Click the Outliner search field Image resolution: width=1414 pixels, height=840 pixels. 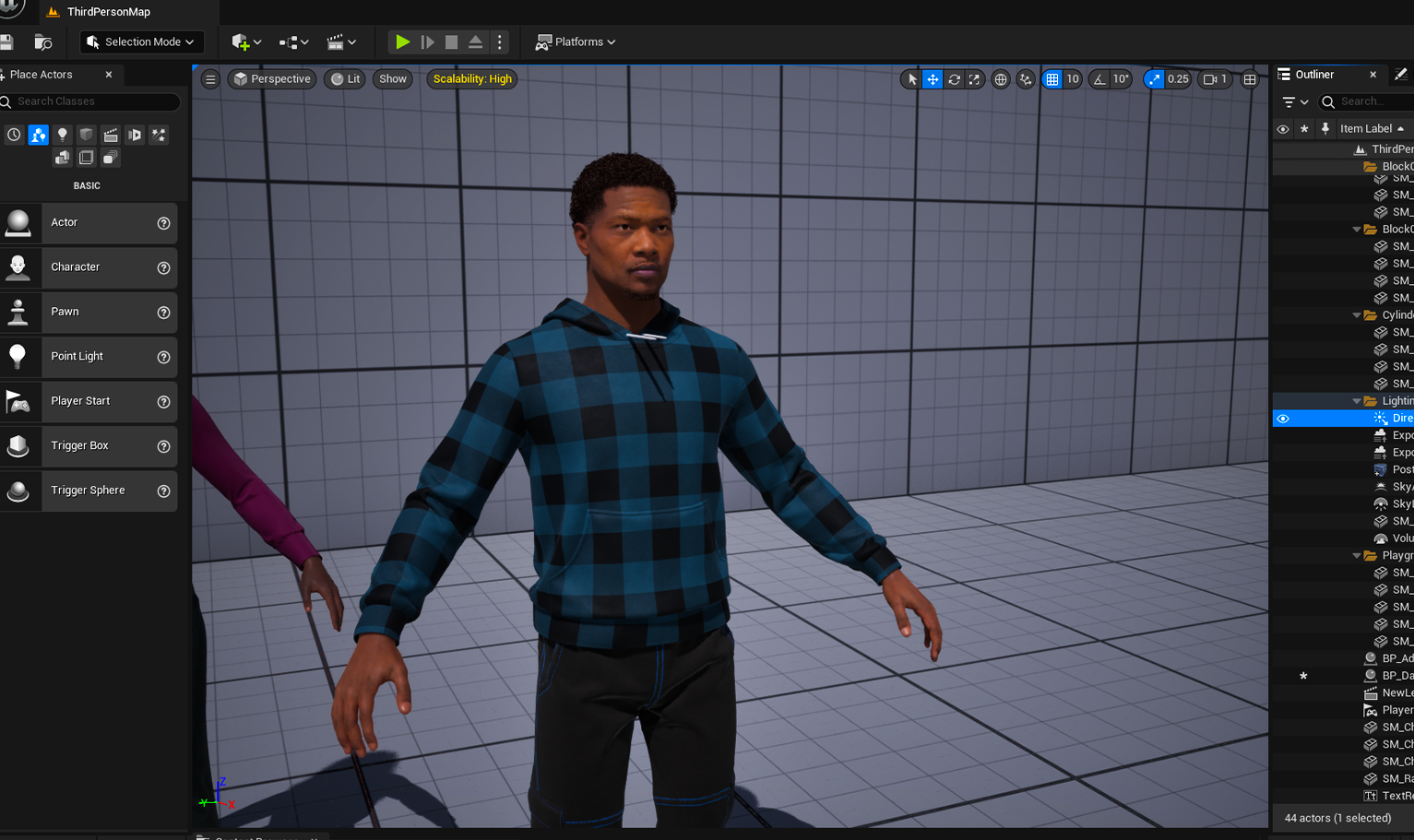(1365, 101)
